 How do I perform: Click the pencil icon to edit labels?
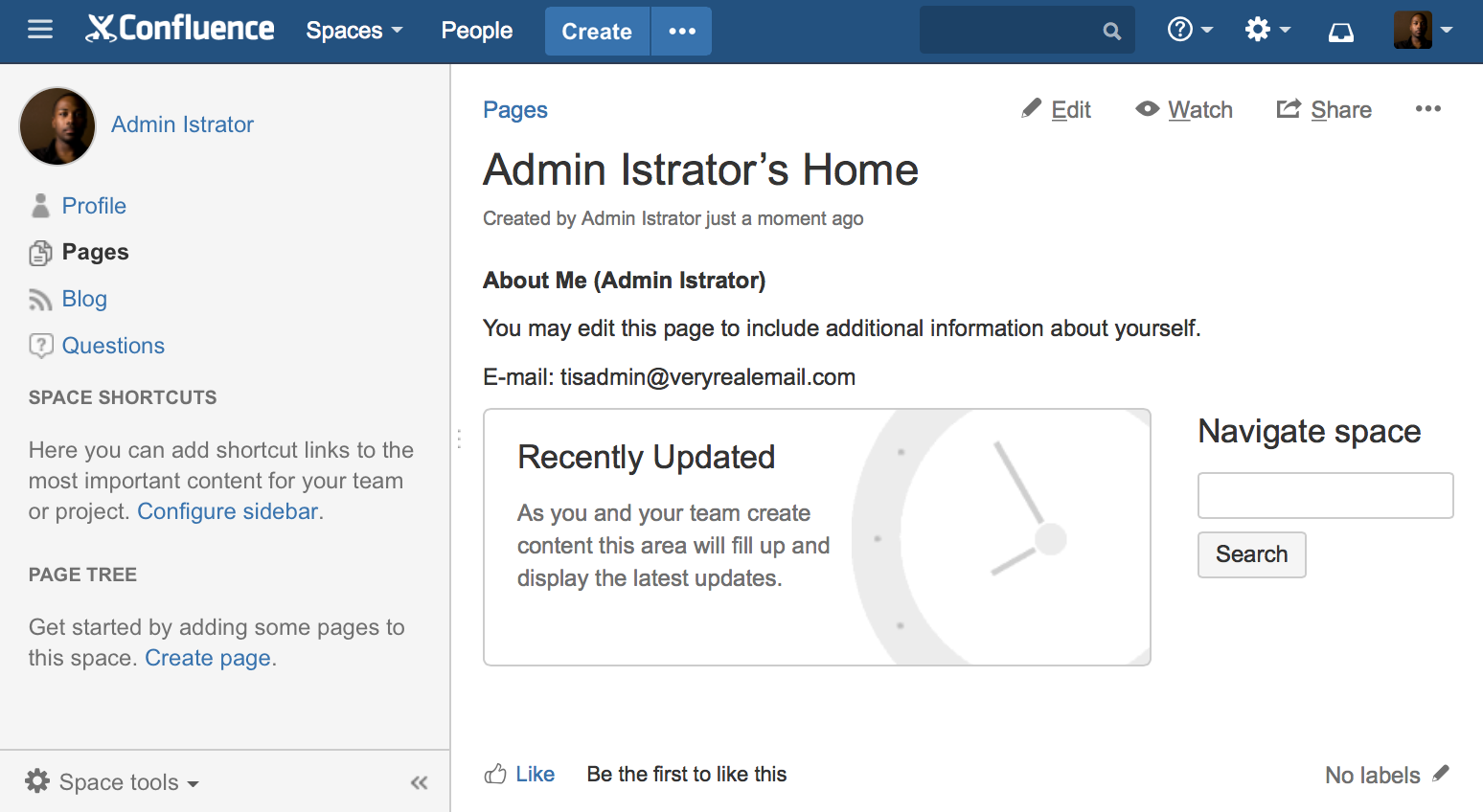pos(1441,774)
